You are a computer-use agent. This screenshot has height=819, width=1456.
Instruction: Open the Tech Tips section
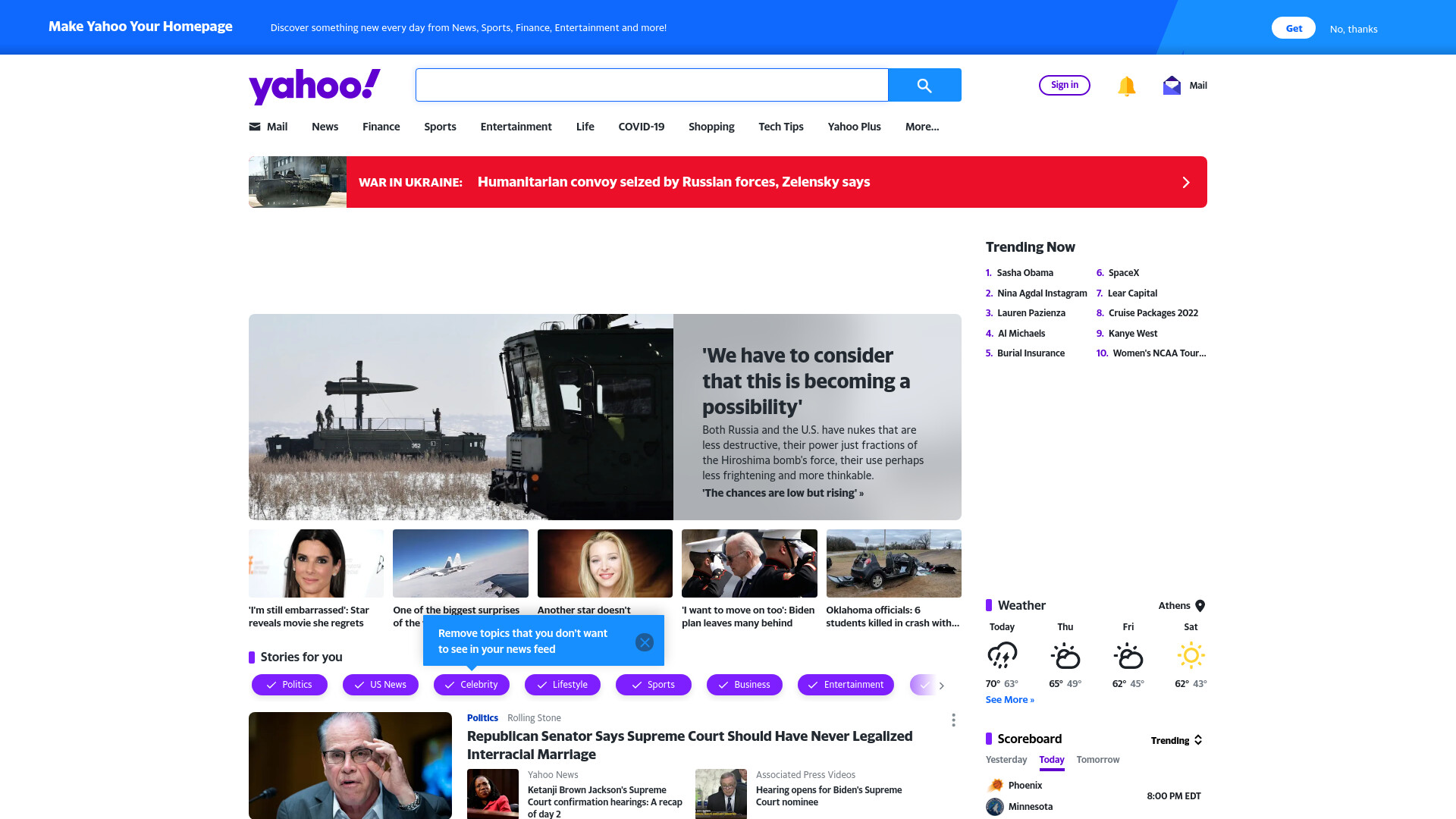point(780,127)
